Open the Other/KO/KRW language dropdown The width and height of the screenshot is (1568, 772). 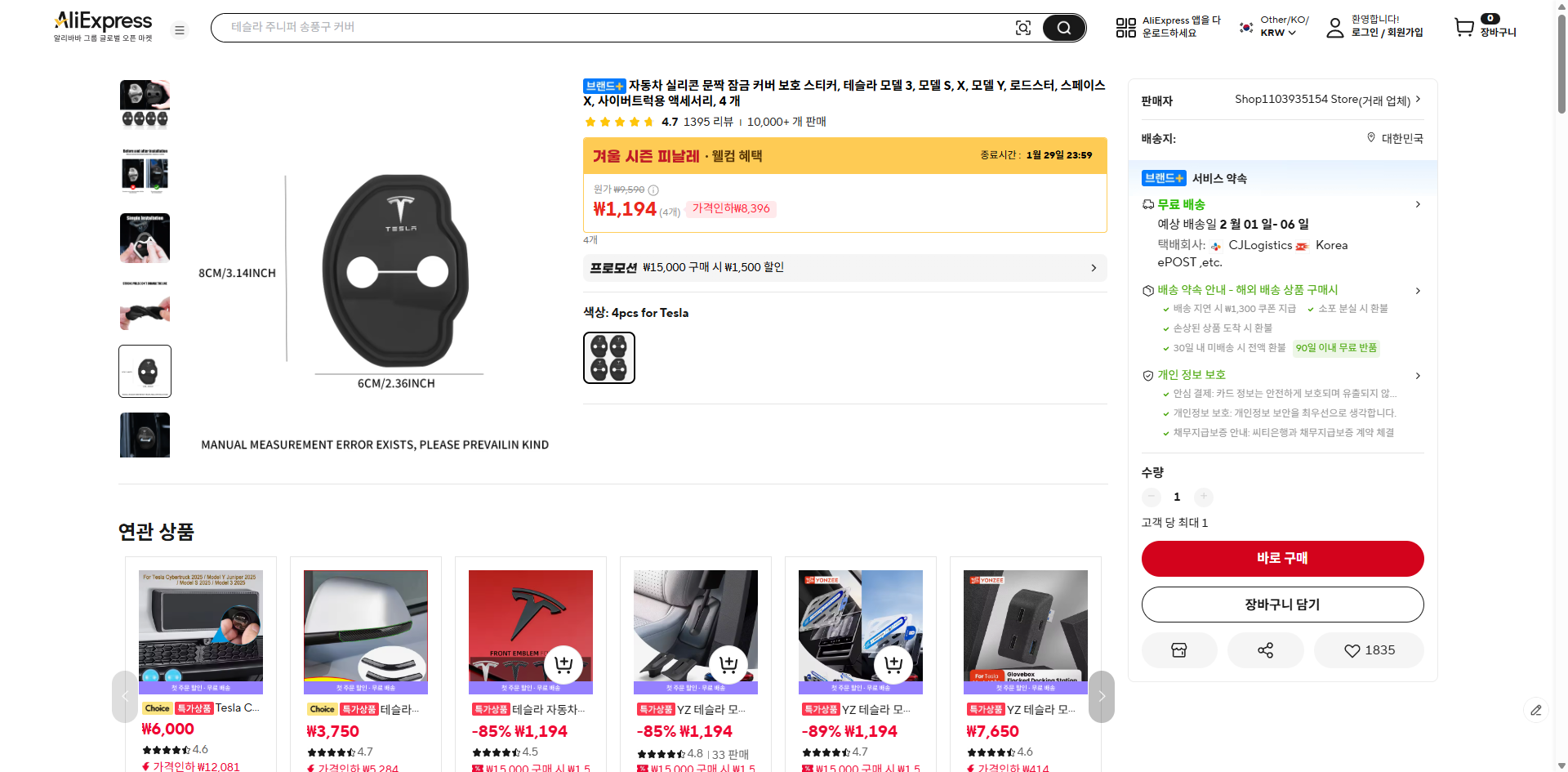[1277, 27]
